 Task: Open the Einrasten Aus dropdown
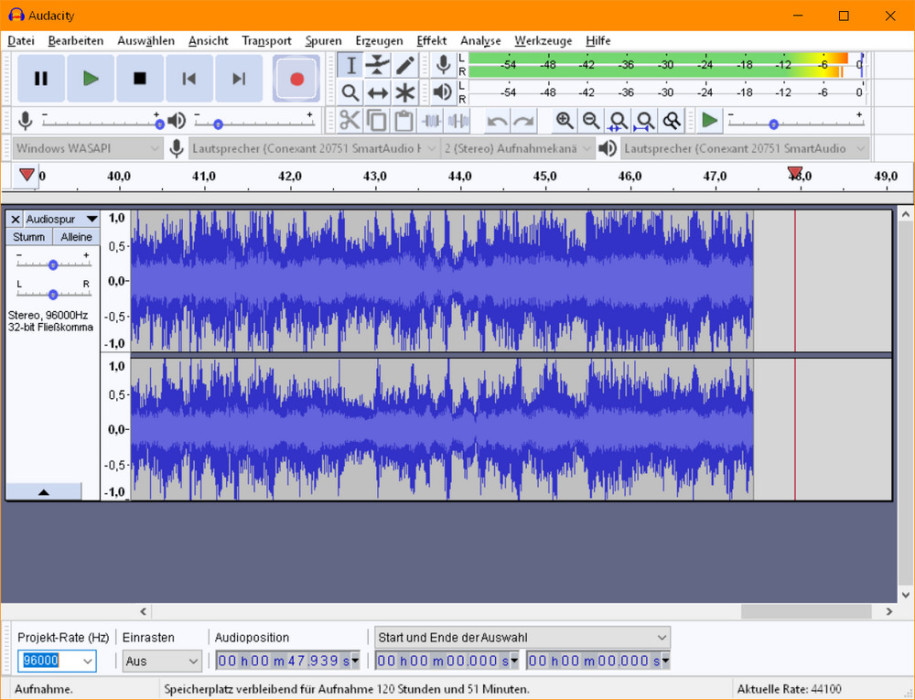162,661
